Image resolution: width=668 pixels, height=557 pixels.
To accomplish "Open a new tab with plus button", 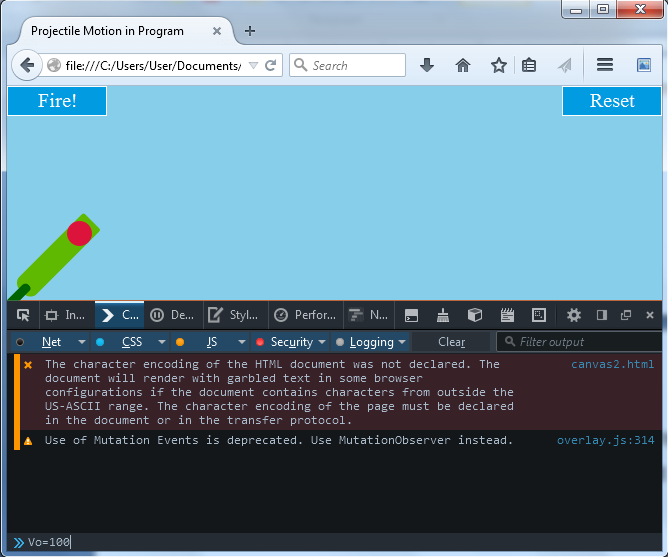I will 250,31.
